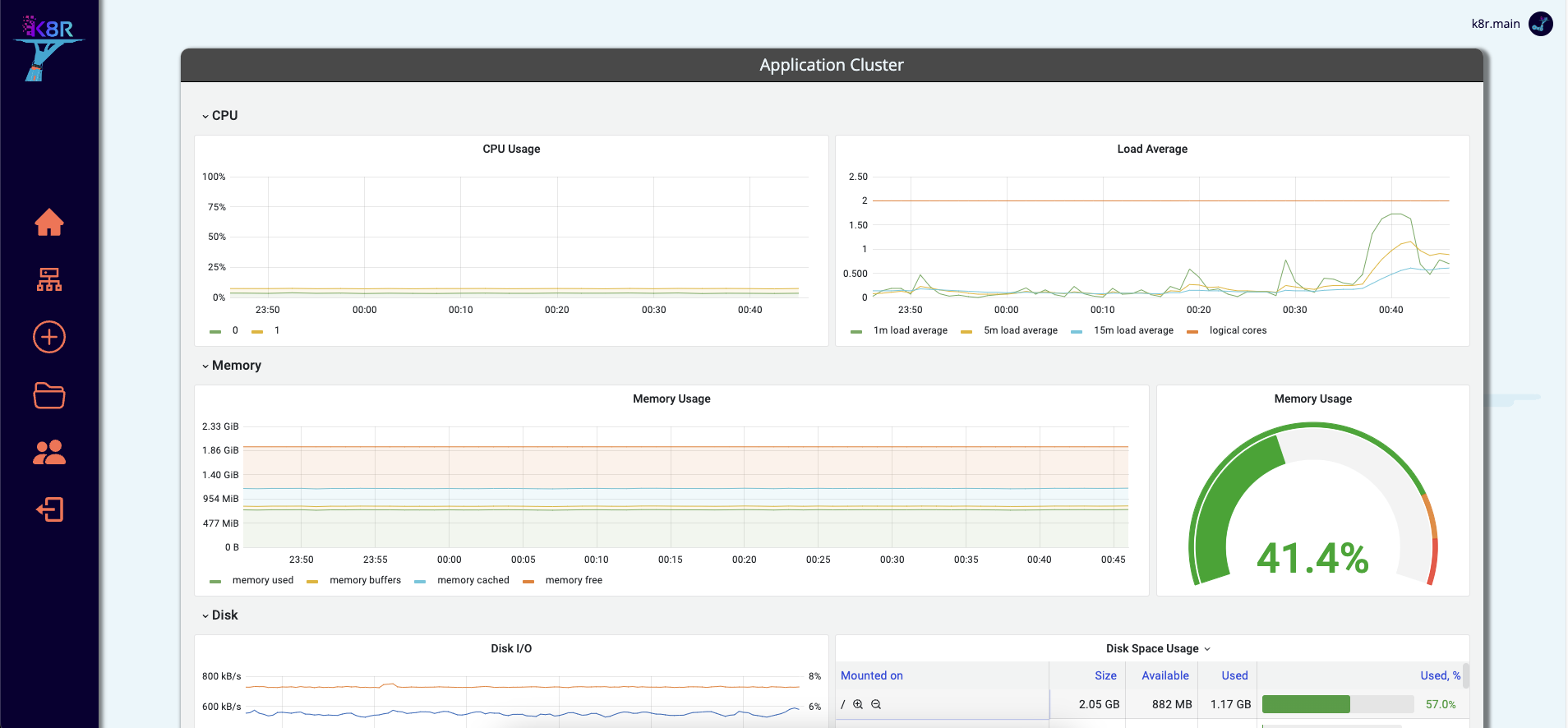Click the 1.17 GB used cell
This screenshot has width=1568, height=728.
(1230, 704)
